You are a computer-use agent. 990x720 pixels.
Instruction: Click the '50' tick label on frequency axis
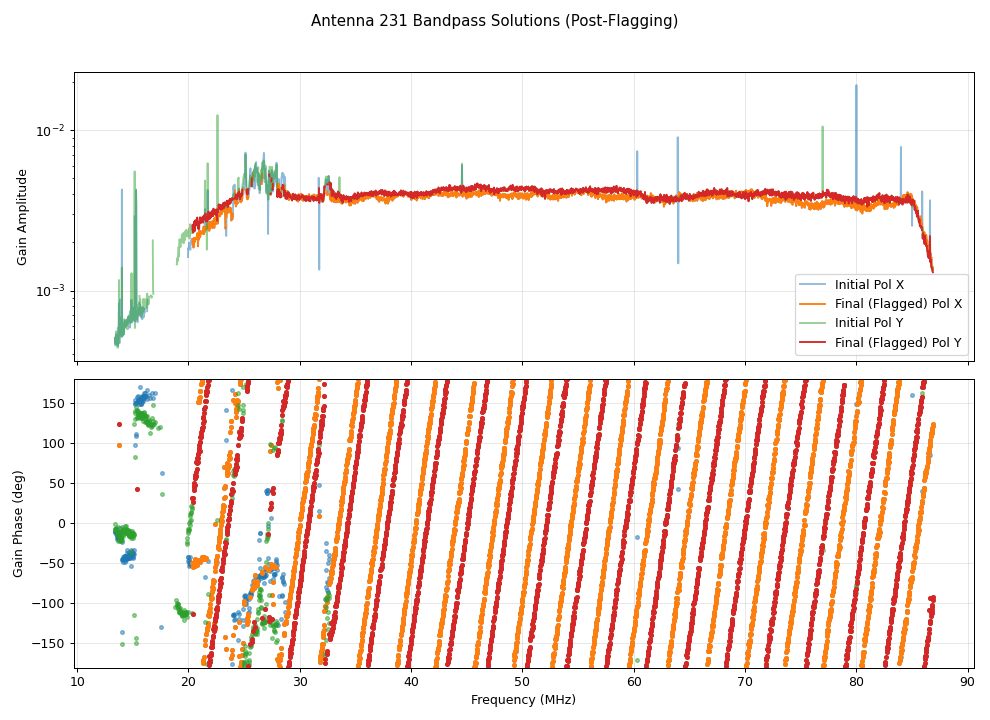523,682
